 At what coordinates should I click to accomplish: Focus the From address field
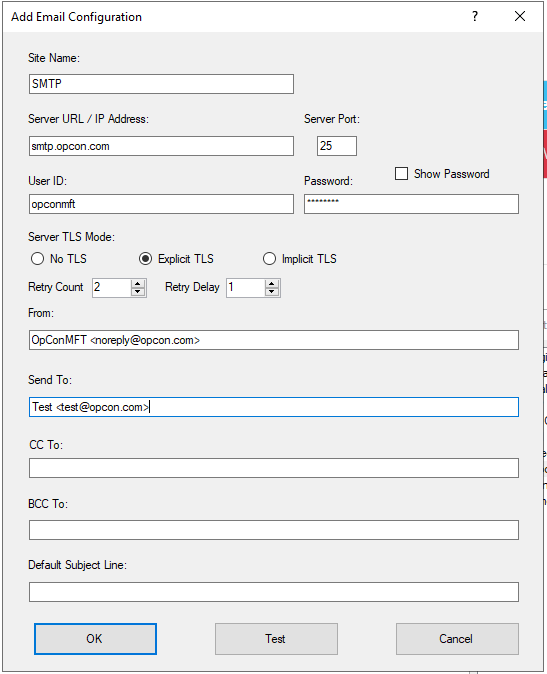click(x=274, y=340)
